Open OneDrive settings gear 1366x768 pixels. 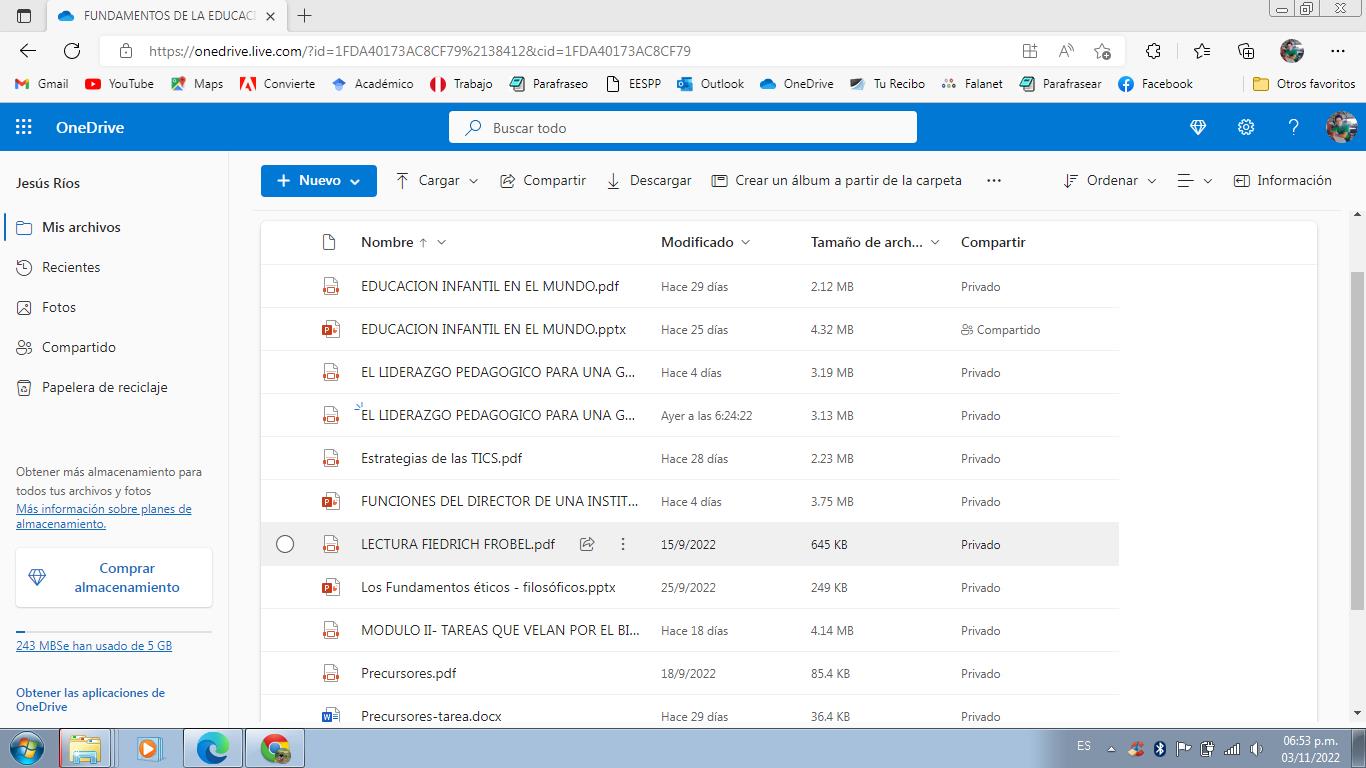click(1246, 127)
